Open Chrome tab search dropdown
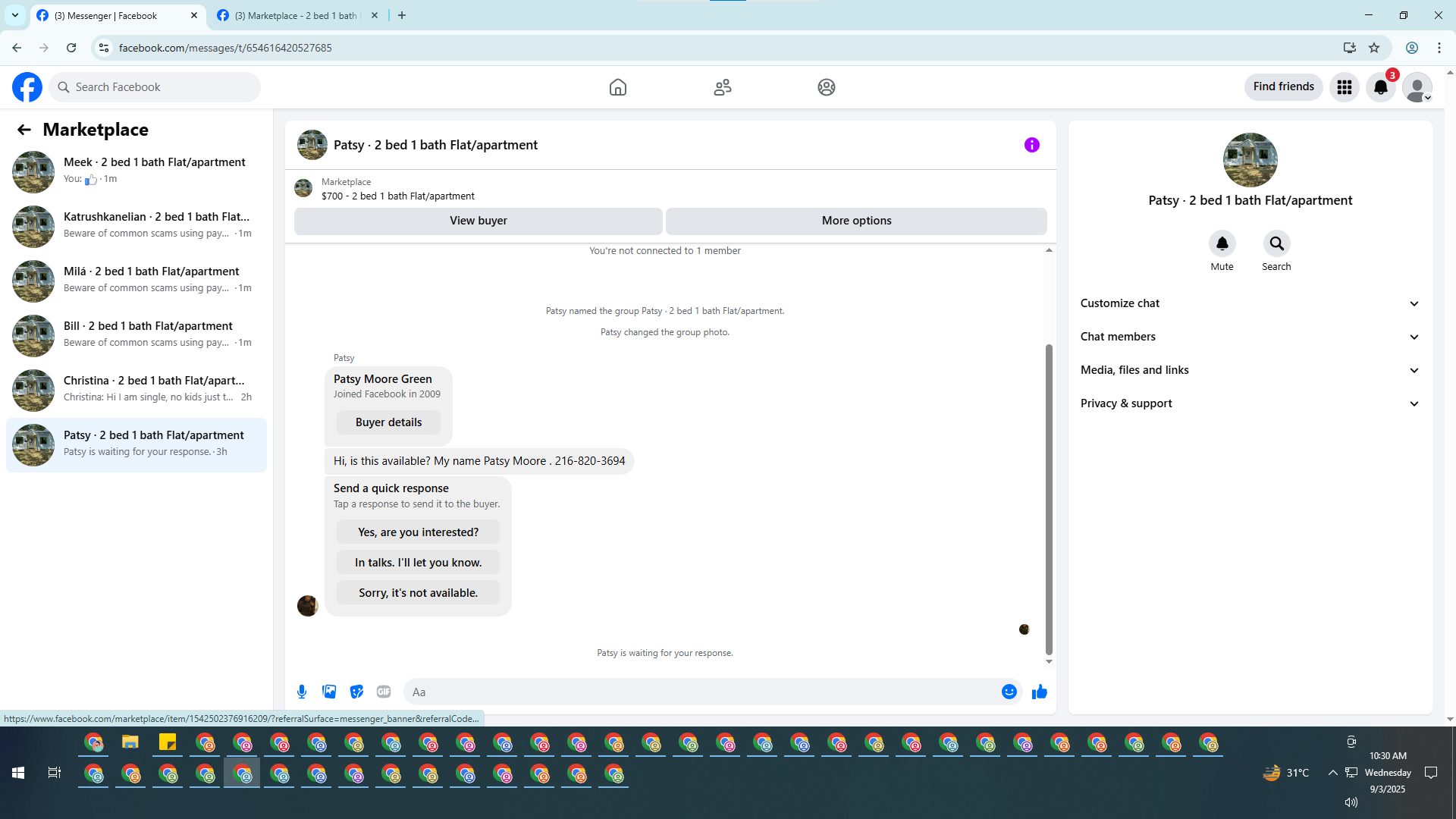1456x819 pixels. tap(15, 15)
